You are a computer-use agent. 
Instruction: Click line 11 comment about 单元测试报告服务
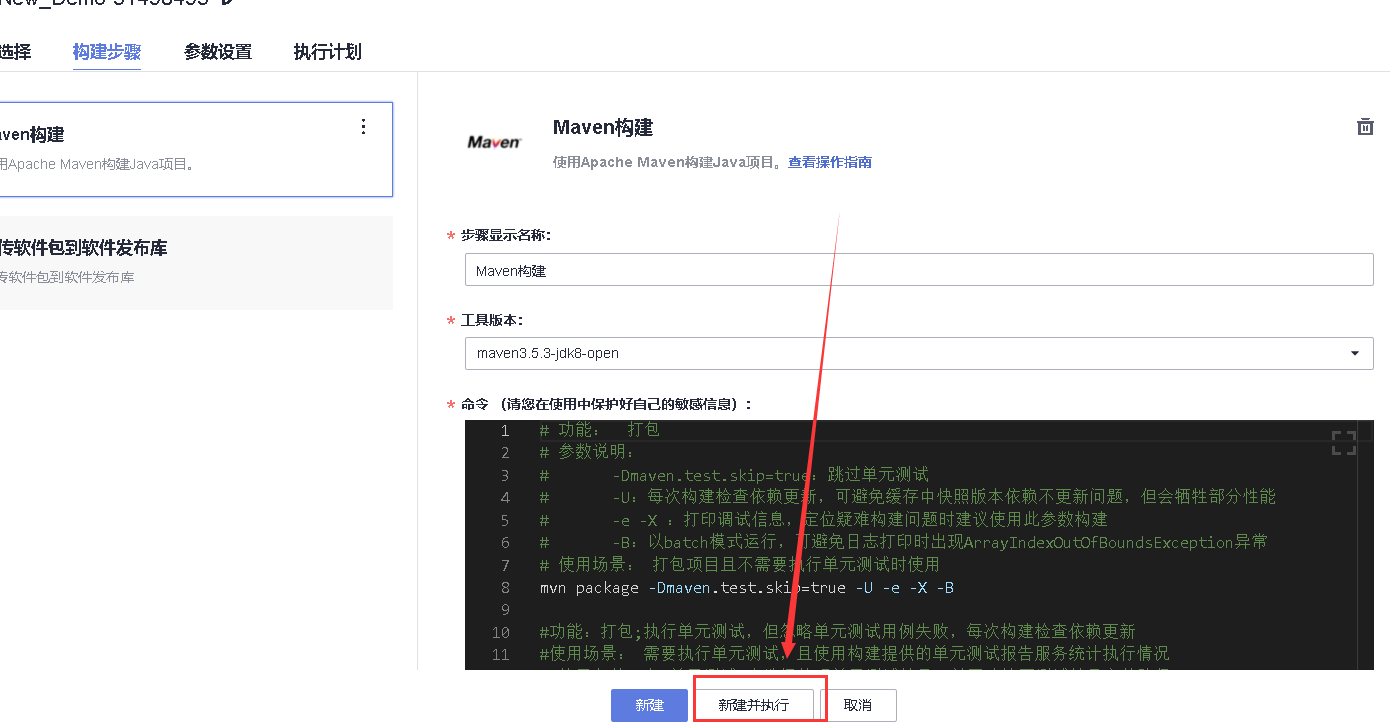[854, 654]
